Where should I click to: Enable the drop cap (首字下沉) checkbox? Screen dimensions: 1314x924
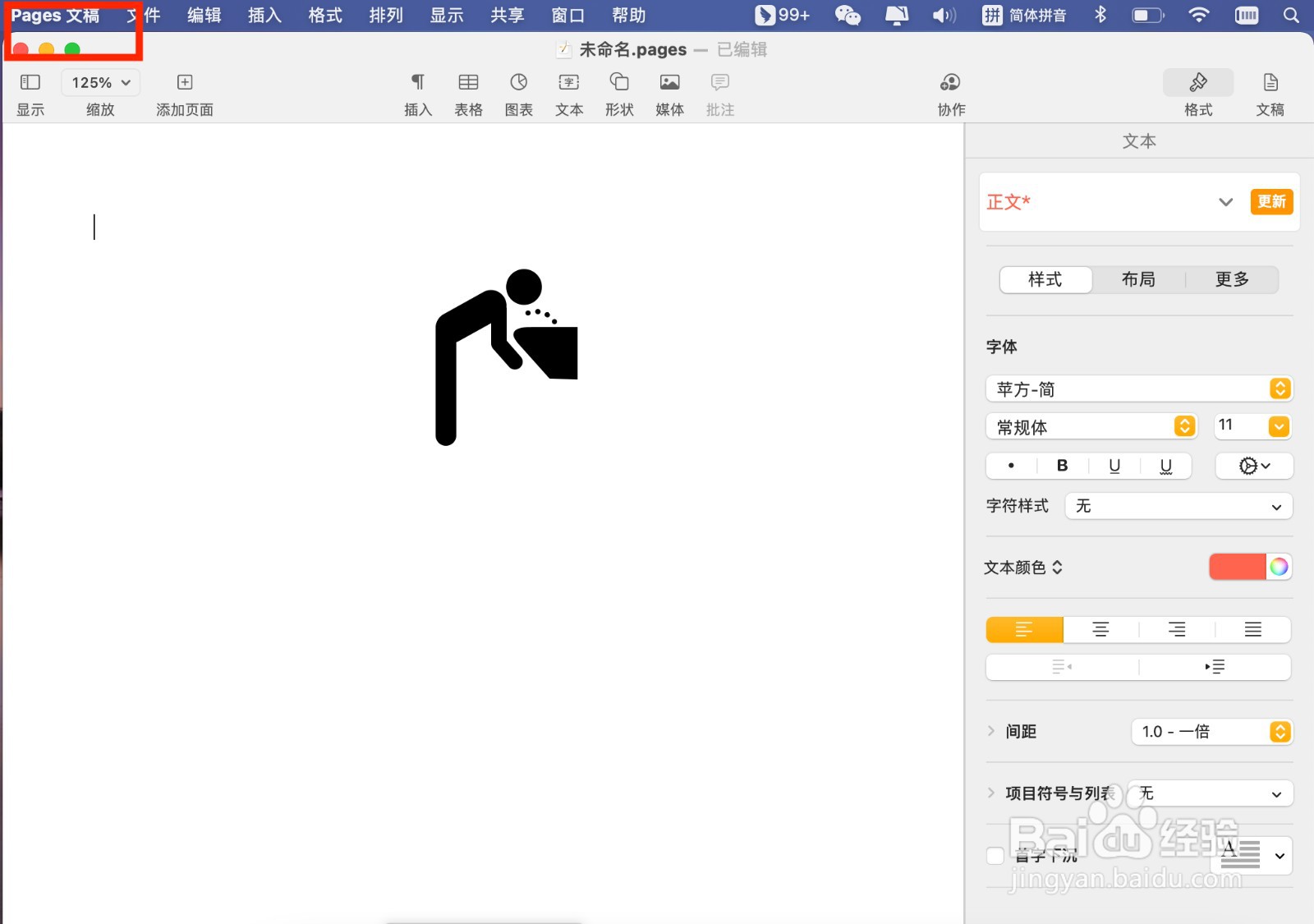pos(995,856)
